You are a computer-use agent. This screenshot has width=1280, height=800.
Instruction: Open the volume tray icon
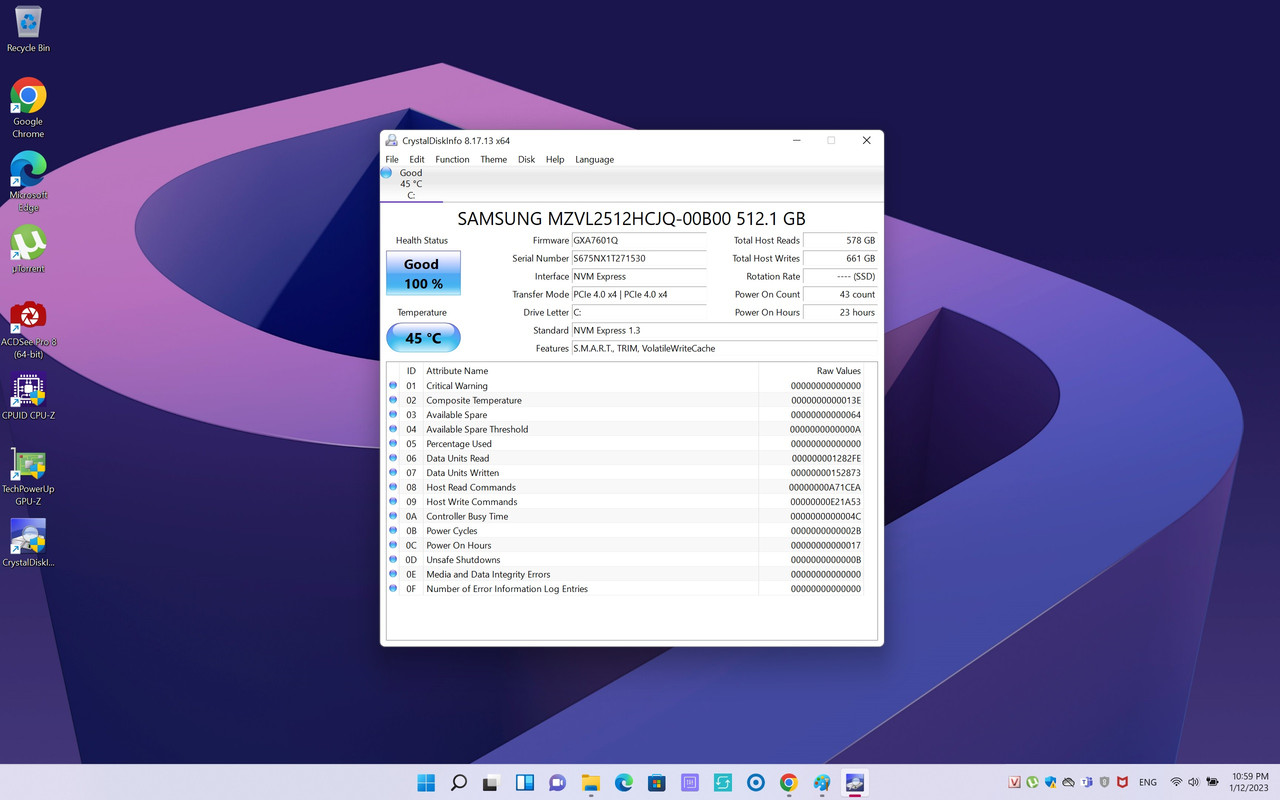point(1193,782)
